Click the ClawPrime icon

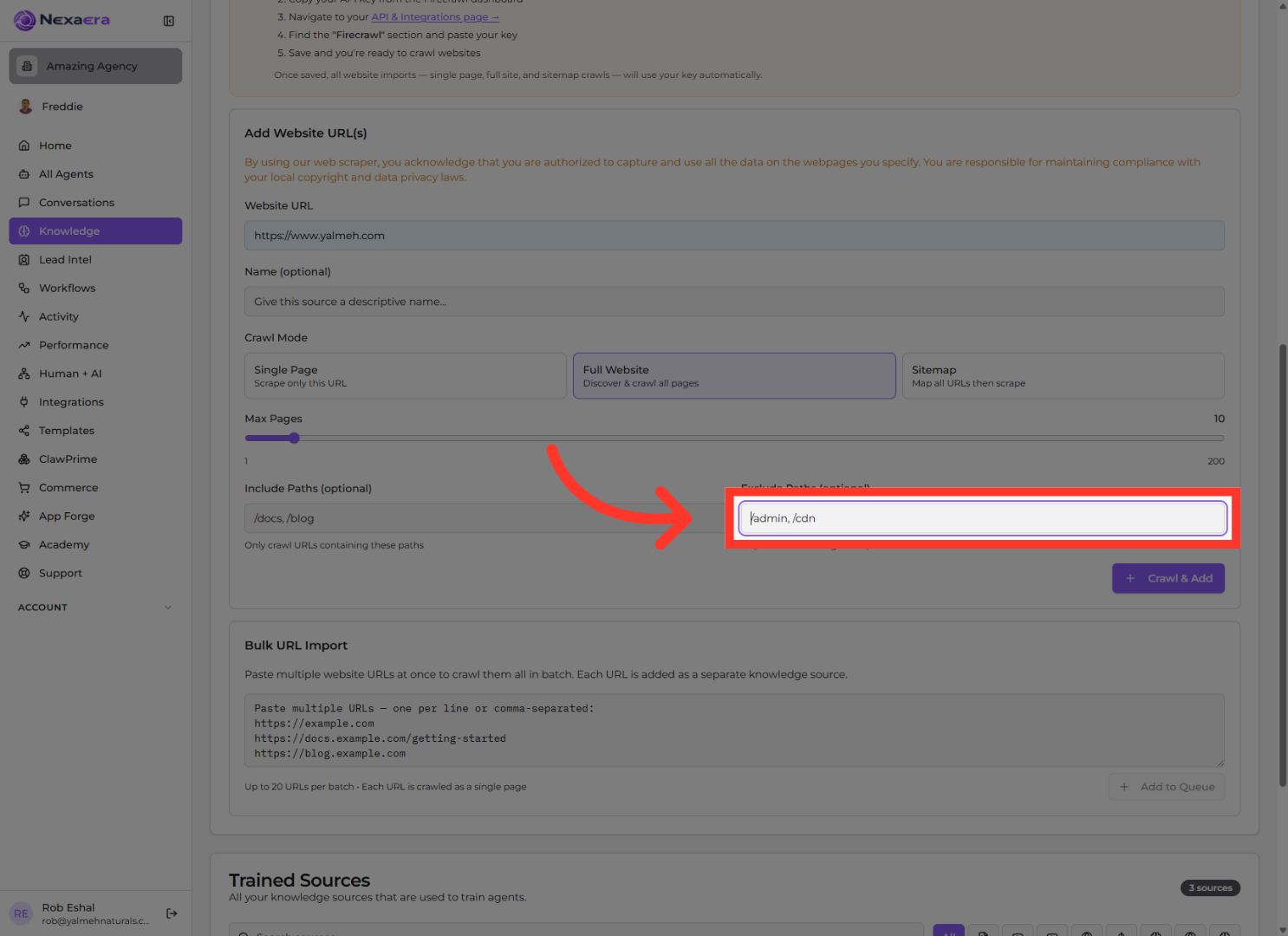tap(24, 460)
